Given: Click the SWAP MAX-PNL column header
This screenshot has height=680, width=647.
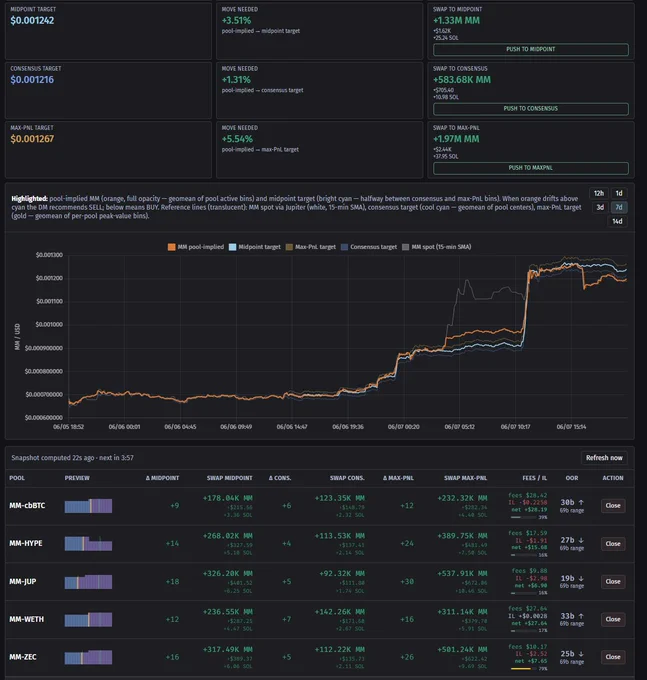Looking at the screenshot, I should click(465, 478).
